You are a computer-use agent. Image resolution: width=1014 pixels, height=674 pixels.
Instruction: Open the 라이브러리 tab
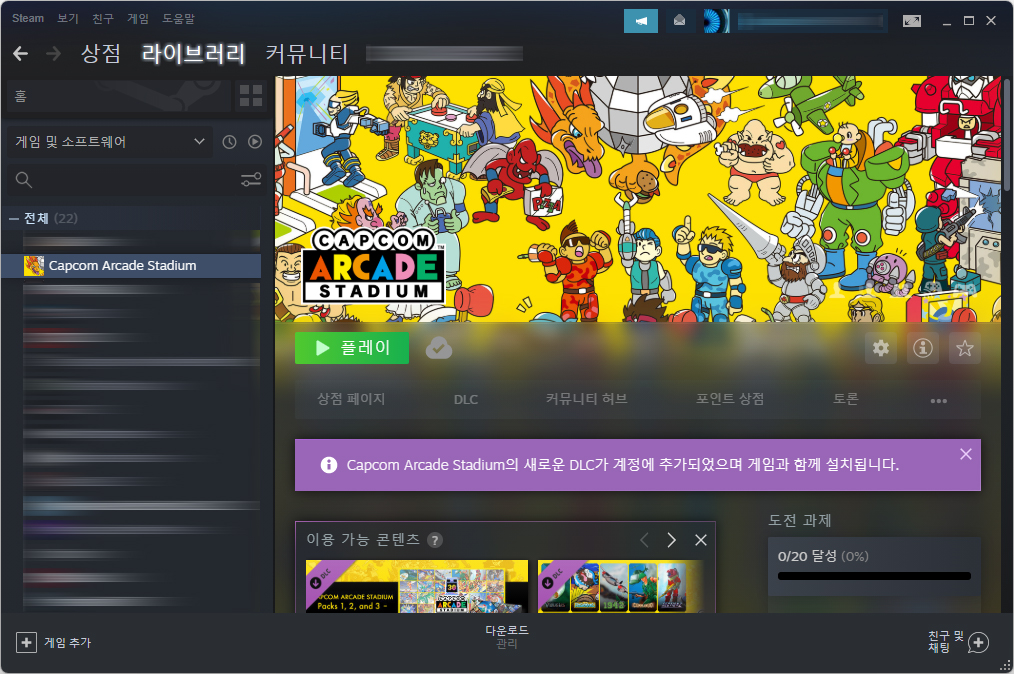(193, 54)
